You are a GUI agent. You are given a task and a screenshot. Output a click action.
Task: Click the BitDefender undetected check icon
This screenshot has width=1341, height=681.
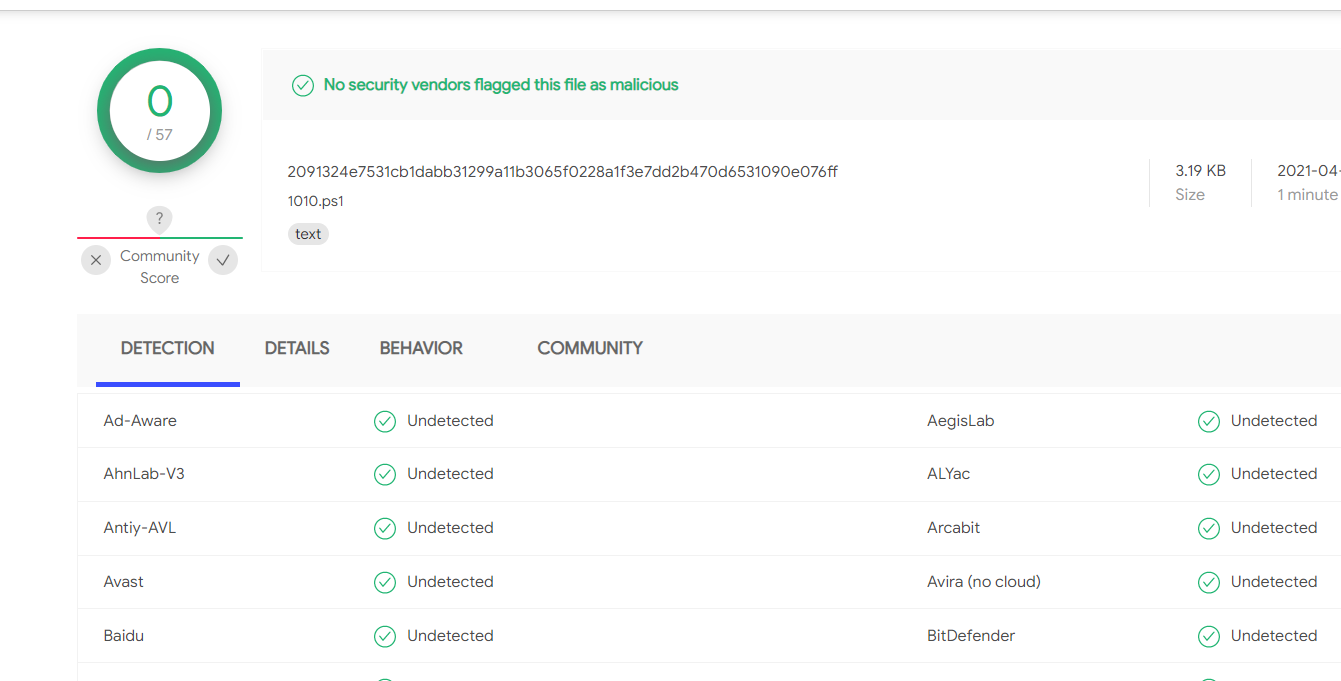(1209, 636)
